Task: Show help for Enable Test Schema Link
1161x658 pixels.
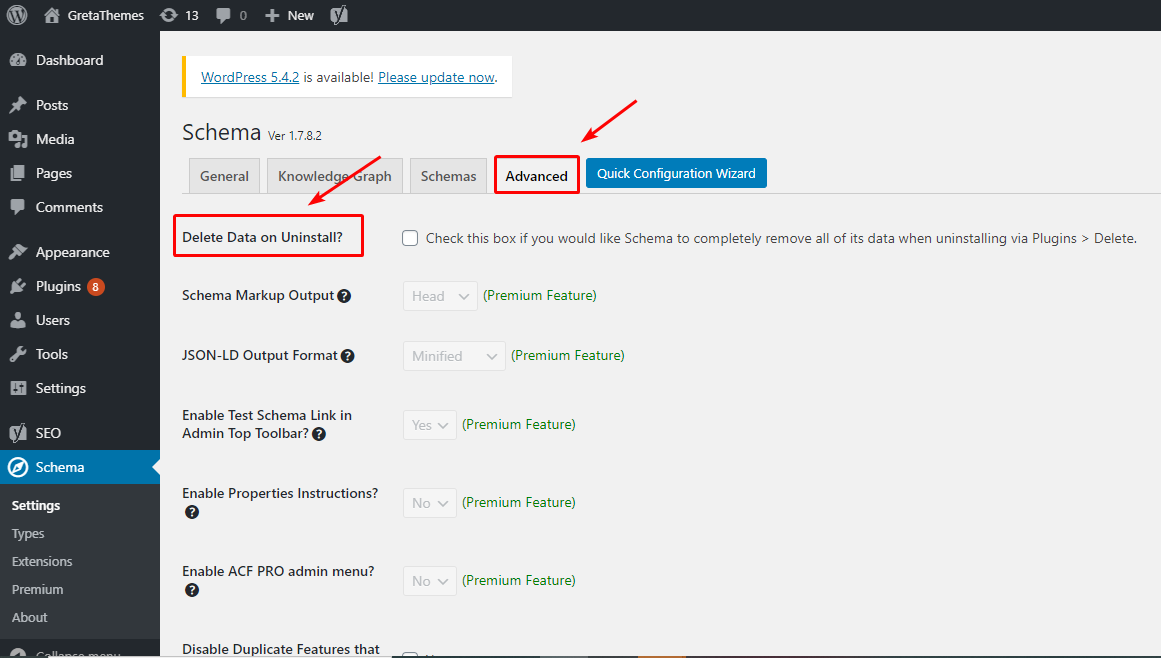Action: pyautogui.click(x=319, y=434)
